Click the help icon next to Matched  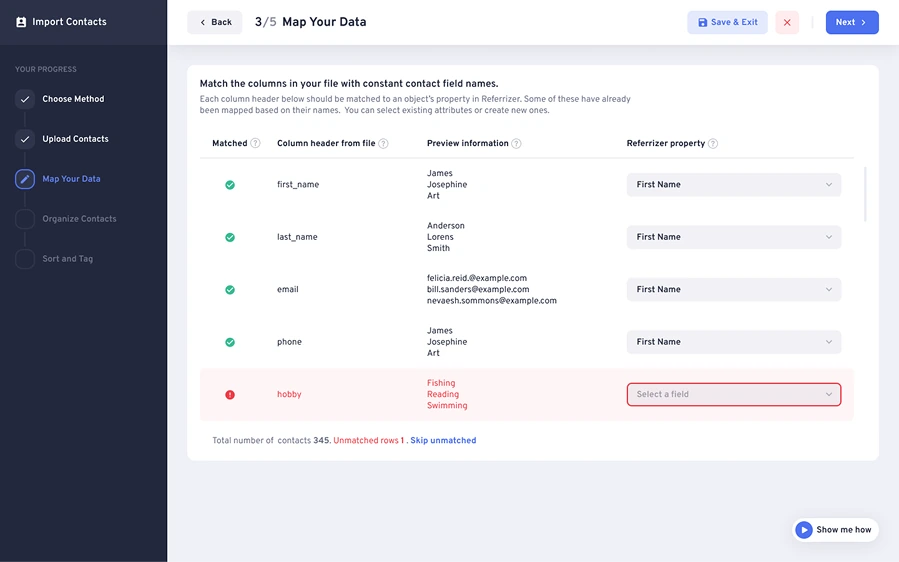click(x=255, y=143)
